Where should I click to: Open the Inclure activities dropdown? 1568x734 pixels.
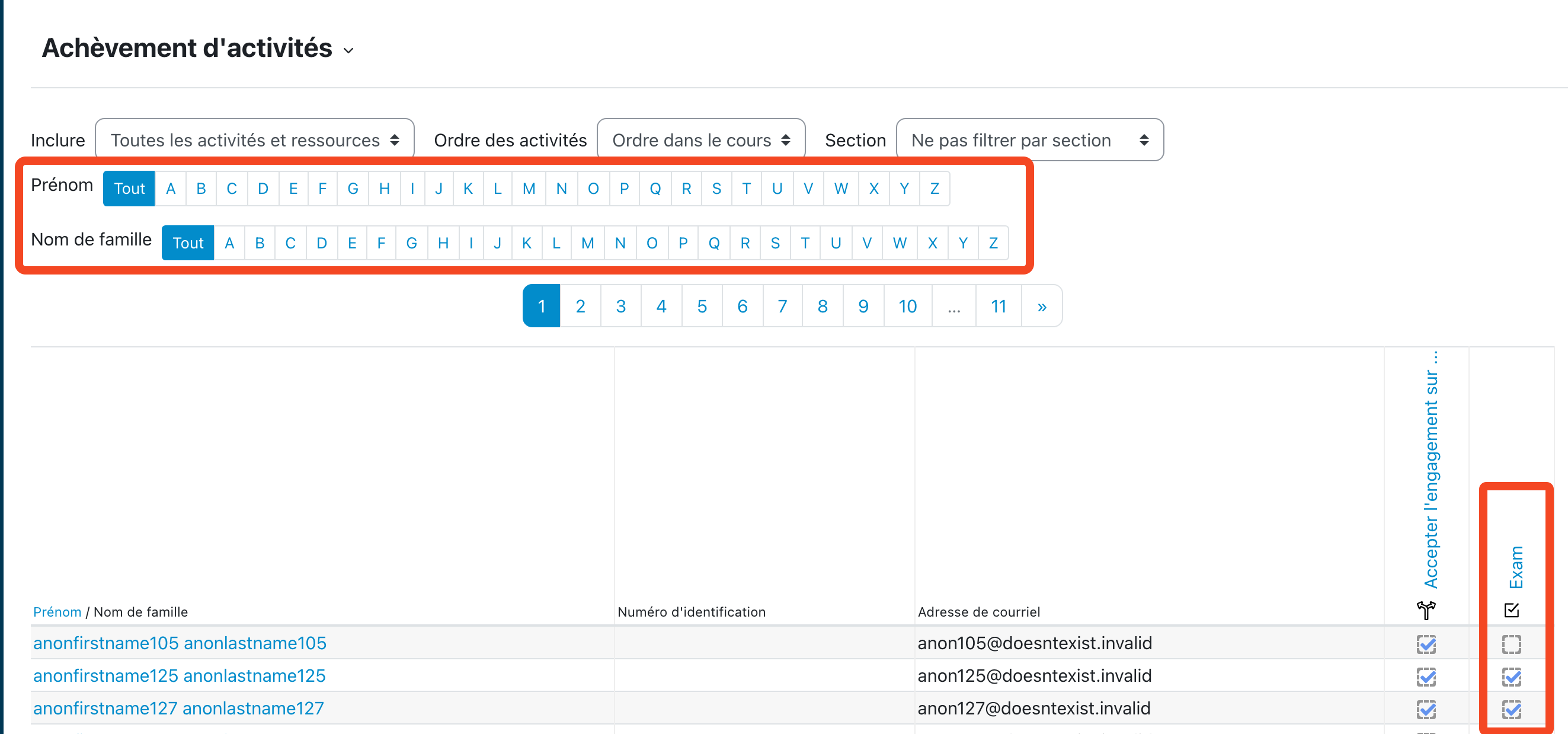pyautogui.click(x=254, y=140)
